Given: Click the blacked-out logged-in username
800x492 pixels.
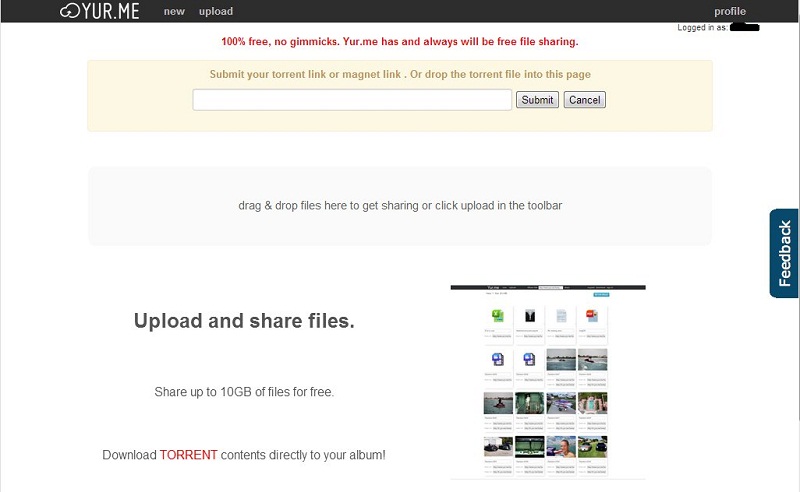Looking at the screenshot, I should 744,27.
